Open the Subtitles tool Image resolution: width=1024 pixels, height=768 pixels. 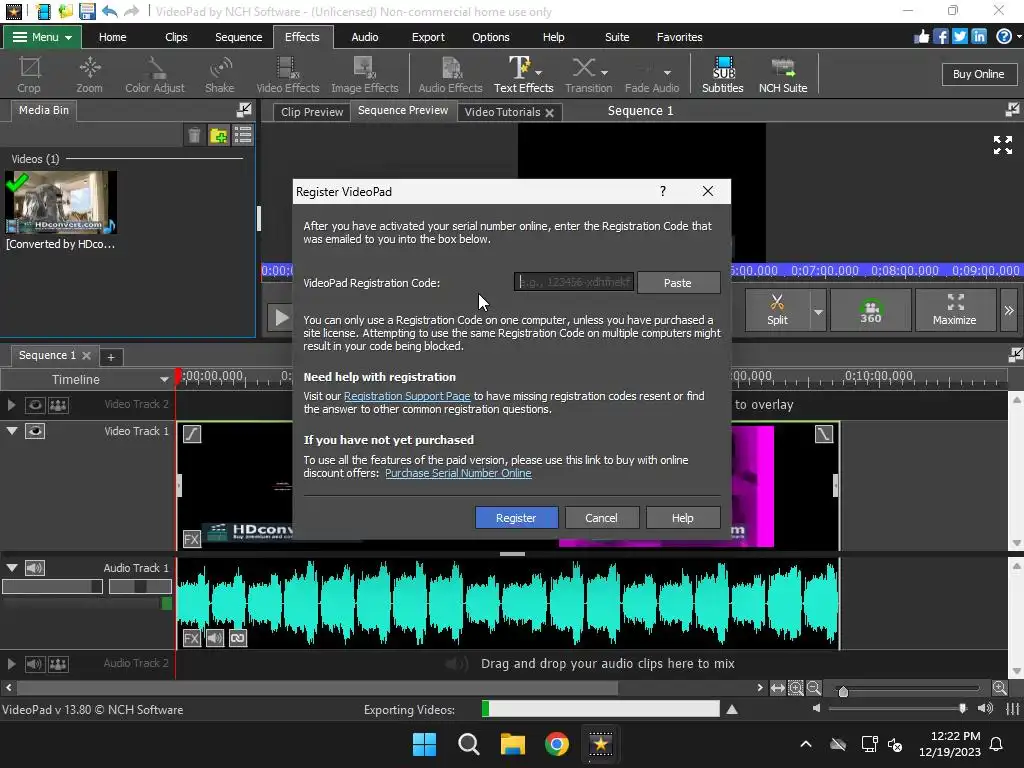[722, 74]
